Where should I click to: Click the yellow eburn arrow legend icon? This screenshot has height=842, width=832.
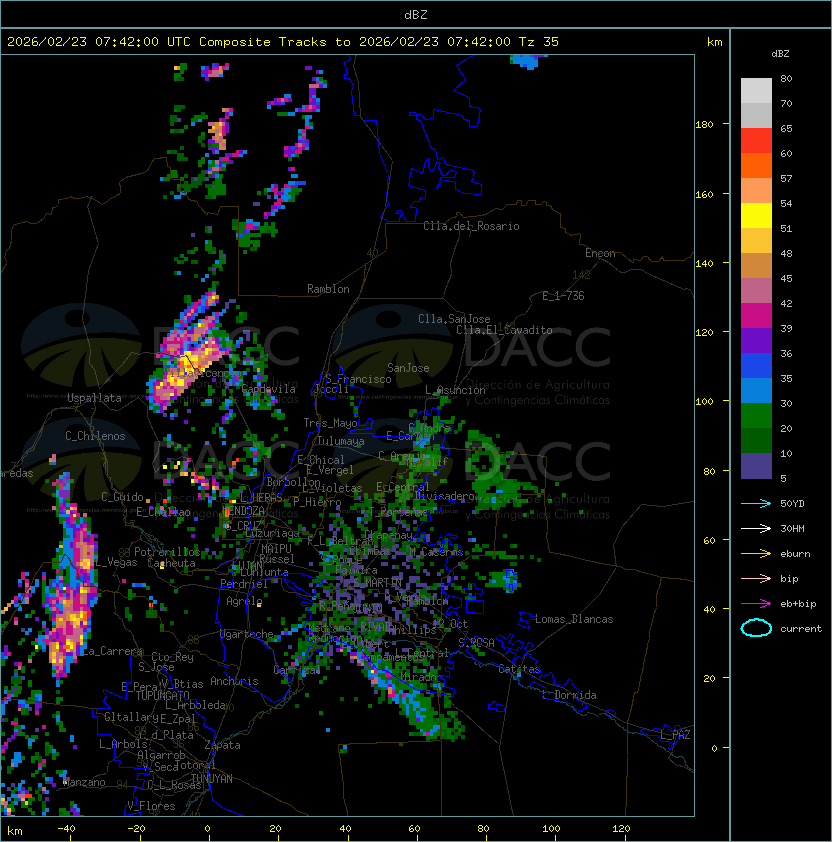click(756, 554)
